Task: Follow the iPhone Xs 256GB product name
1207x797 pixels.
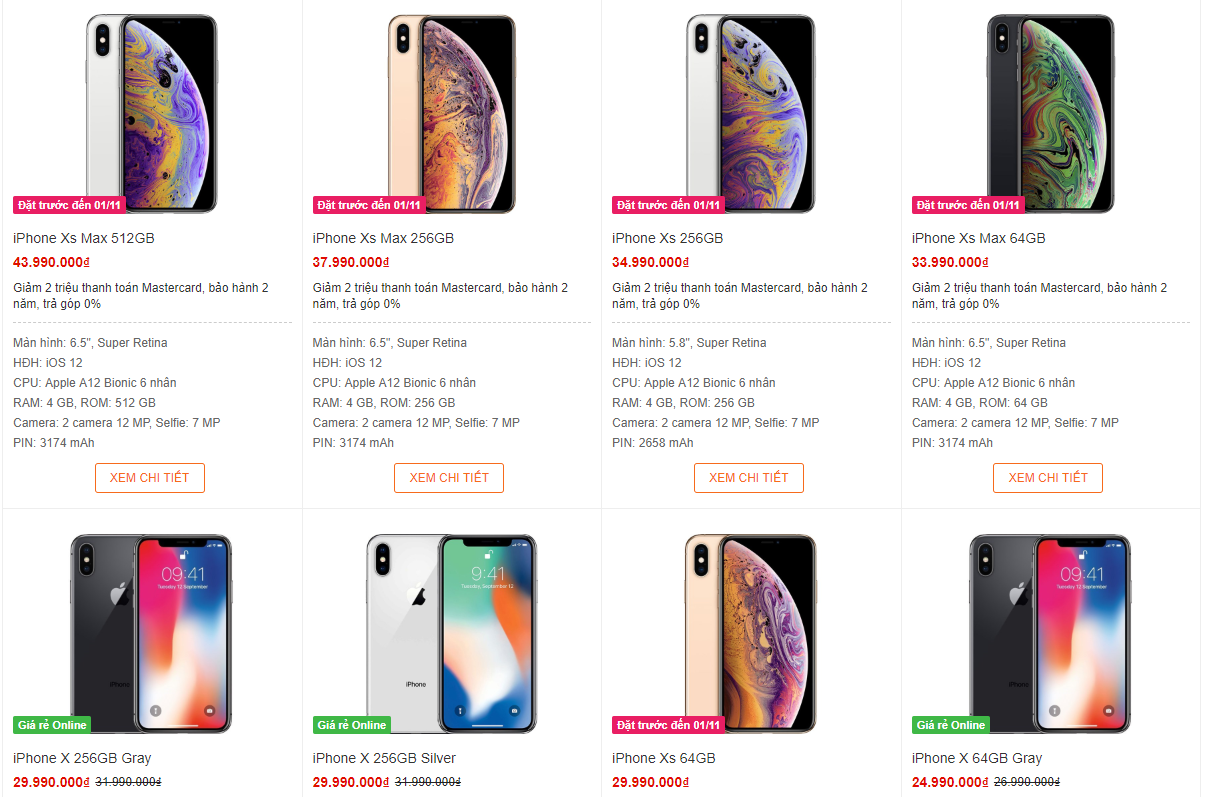Action: click(667, 238)
